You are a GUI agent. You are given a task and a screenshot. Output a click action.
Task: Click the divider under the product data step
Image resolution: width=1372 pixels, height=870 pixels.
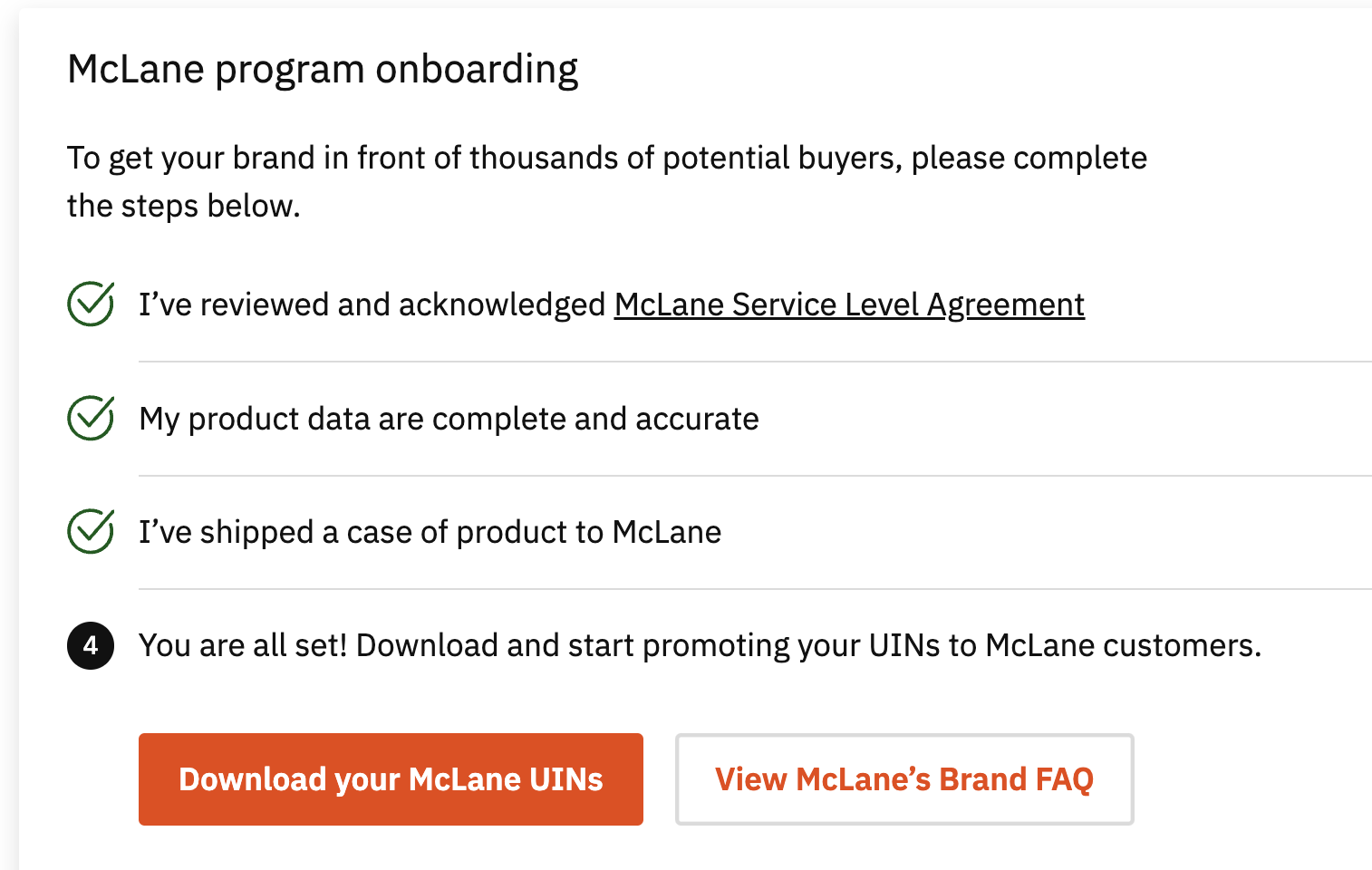[754, 476]
